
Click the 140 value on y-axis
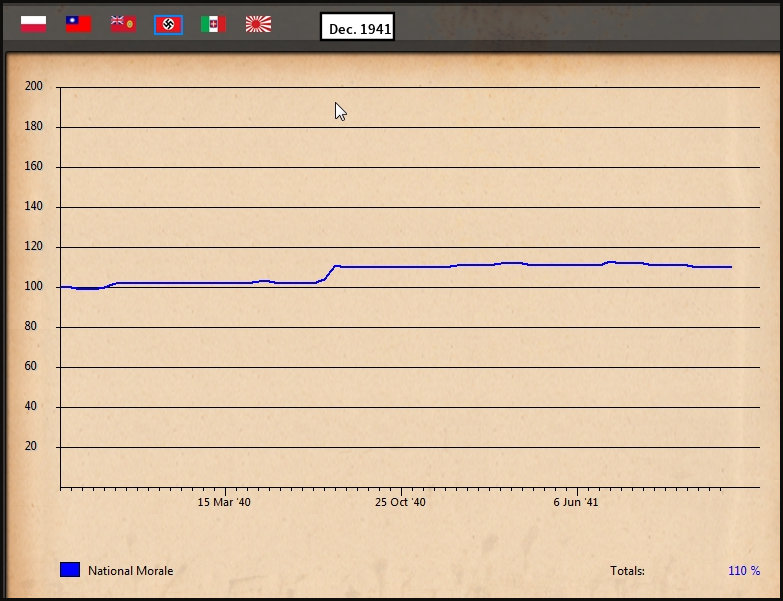(34, 207)
